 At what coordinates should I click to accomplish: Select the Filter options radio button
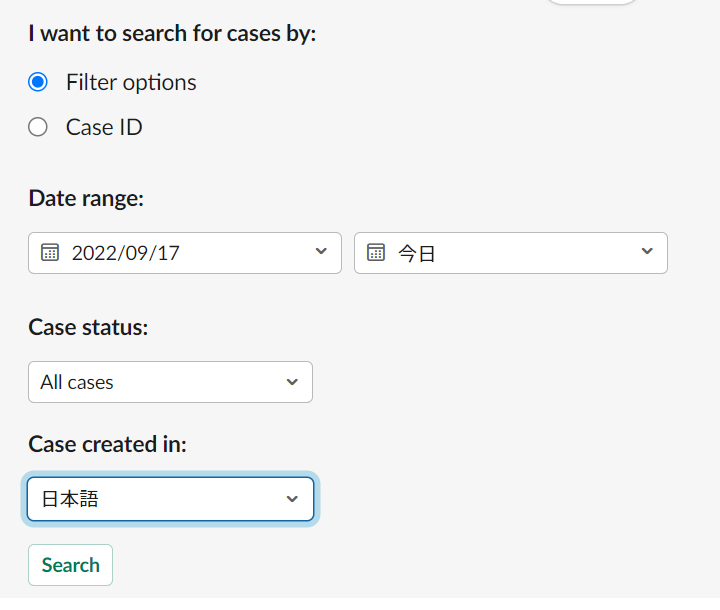pos(38,82)
